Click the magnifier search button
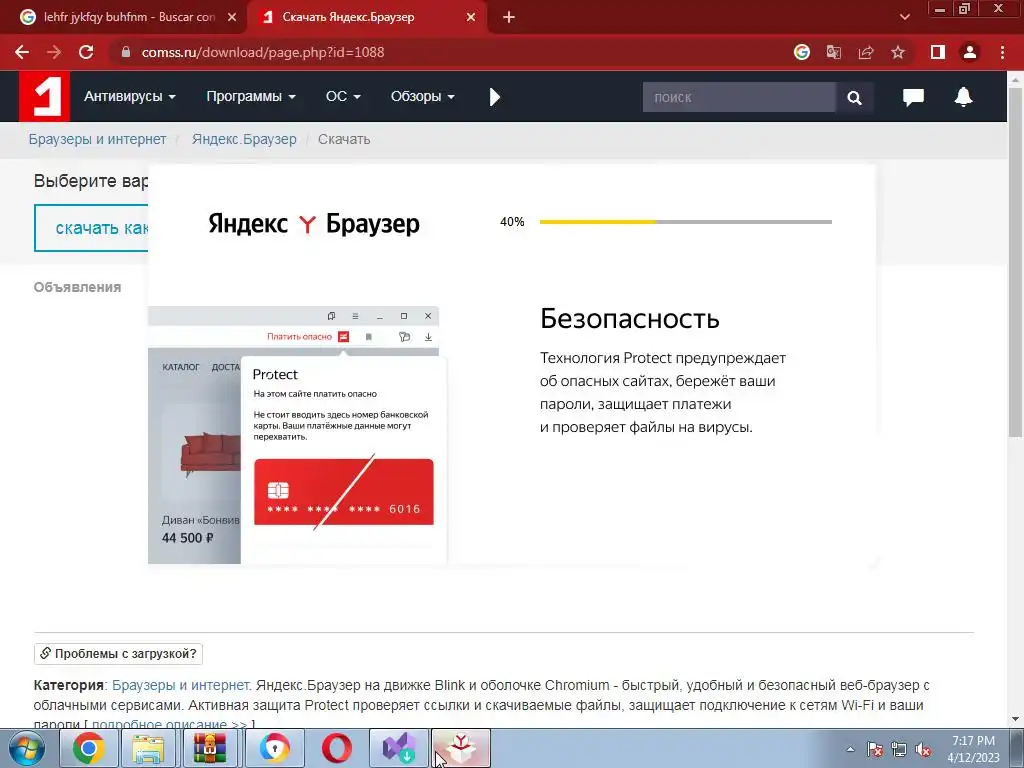Viewport: 1024px width, 768px height. (854, 97)
